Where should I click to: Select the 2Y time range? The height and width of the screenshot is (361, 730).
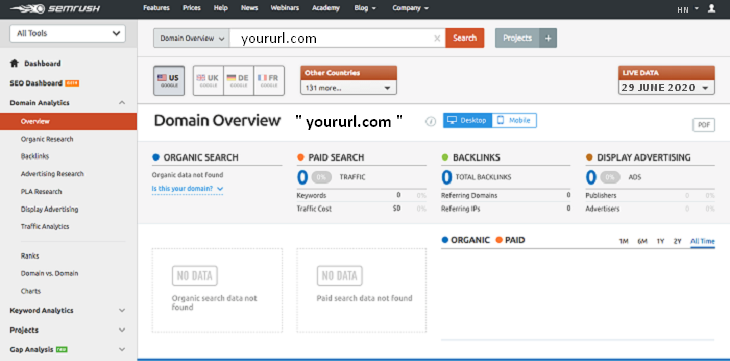coord(677,241)
